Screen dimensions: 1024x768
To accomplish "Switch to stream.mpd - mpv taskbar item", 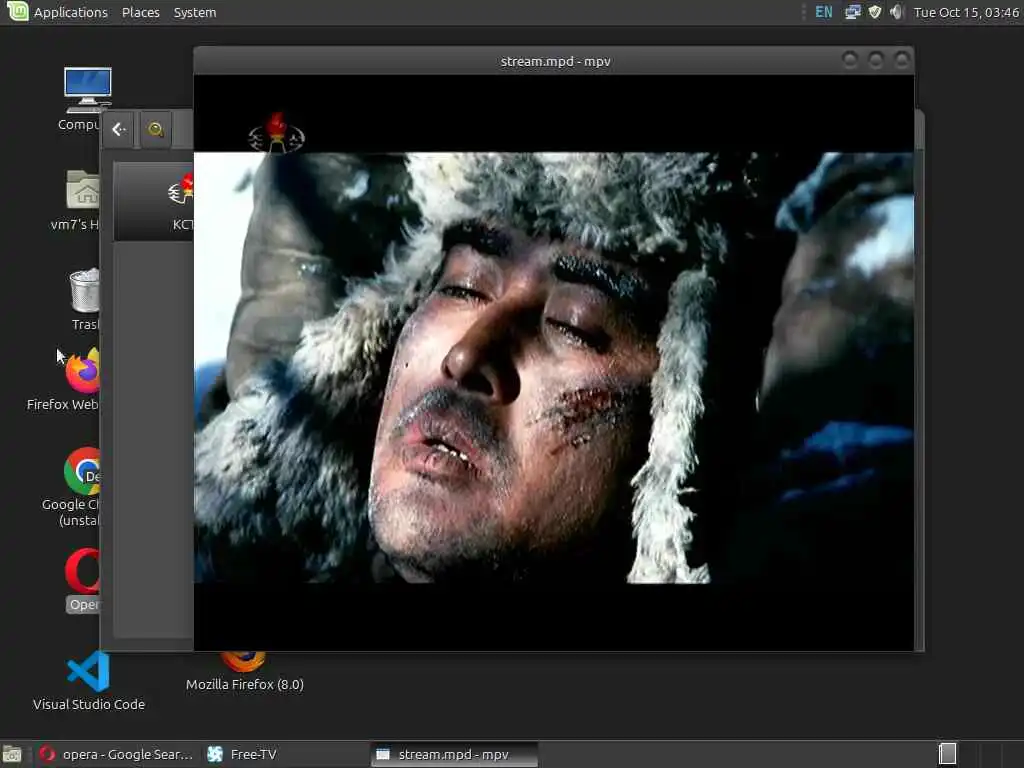I will (453, 754).
